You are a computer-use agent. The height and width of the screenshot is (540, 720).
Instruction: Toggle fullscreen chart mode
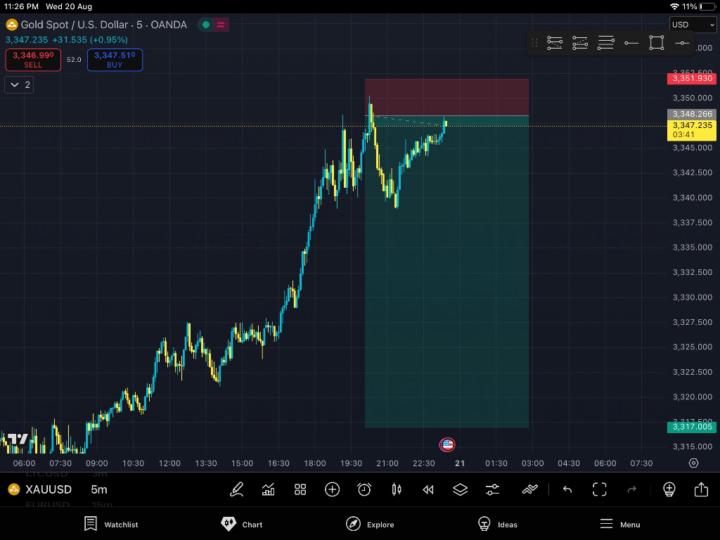[599, 489]
